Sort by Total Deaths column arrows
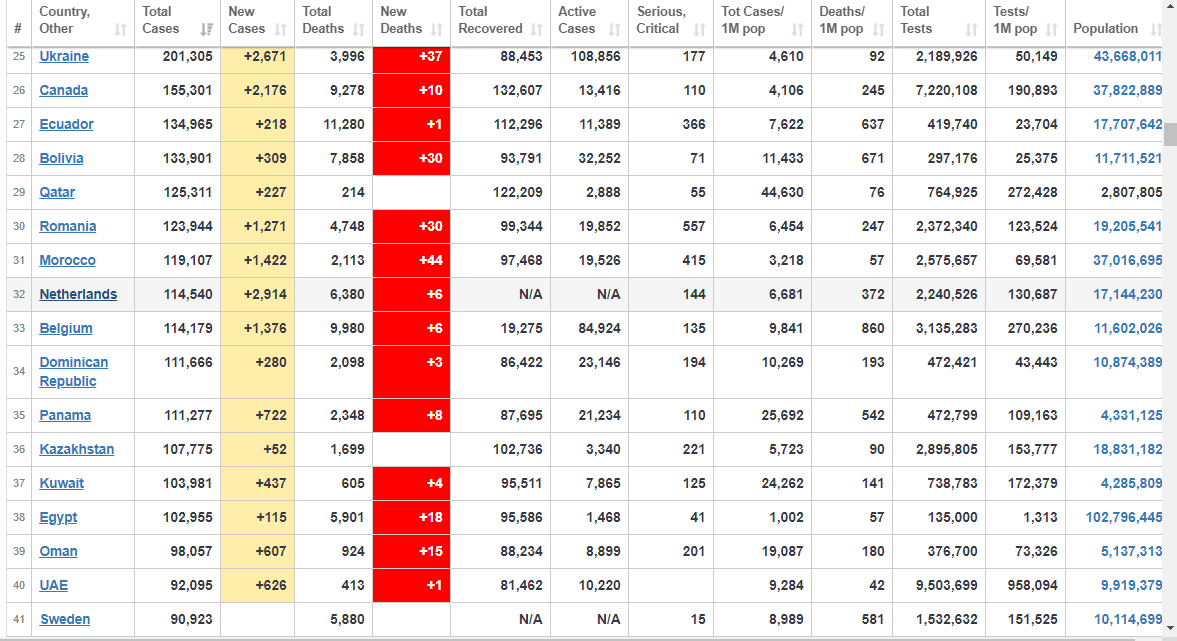1177x641 pixels. (359, 29)
